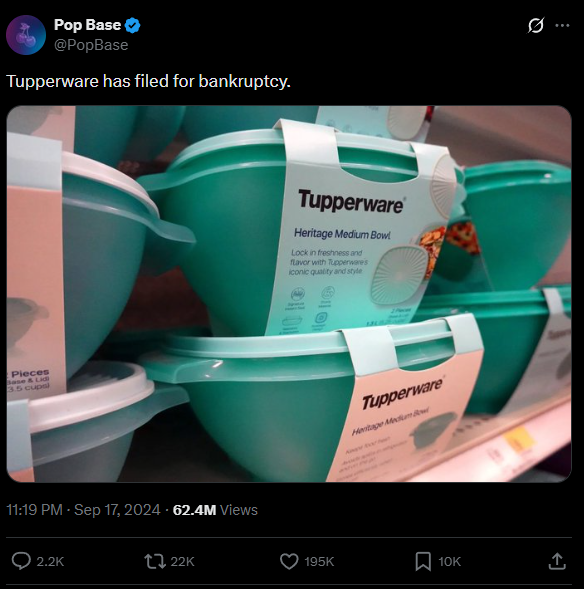
Task: Click the tweet text about bankruptcy
Action: pos(149,81)
